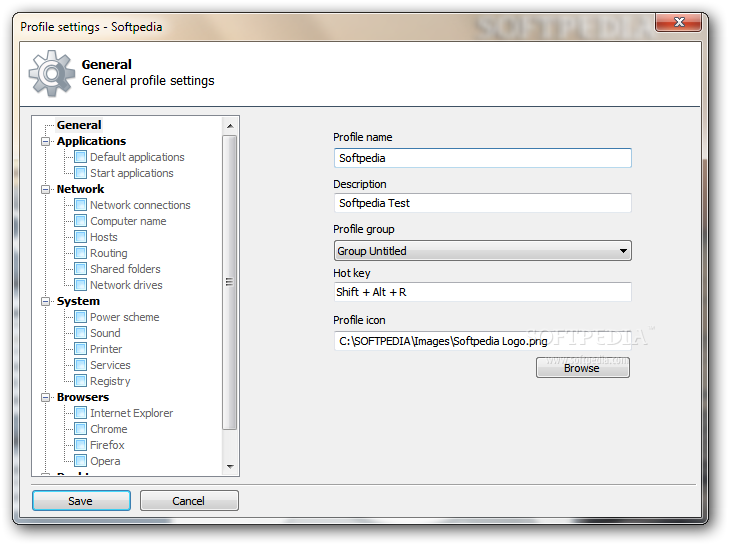729x545 pixels.
Task: Click the Services item icon
Action: tap(80, 365)
